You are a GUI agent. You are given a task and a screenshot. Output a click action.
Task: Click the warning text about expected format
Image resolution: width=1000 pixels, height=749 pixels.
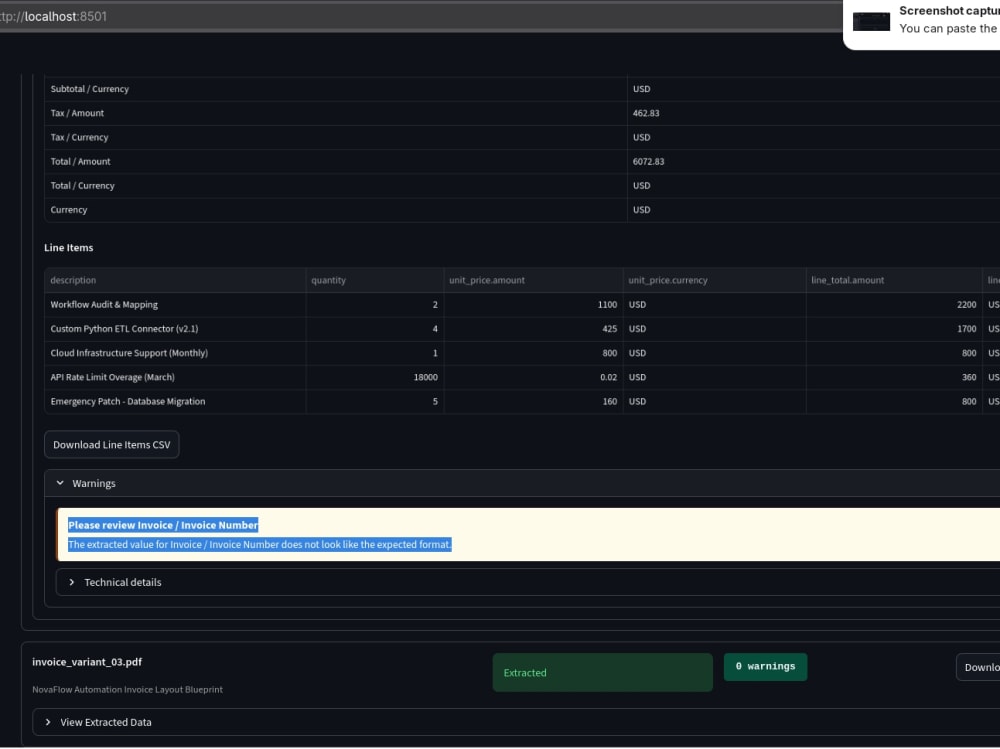[x=260, y=544]
